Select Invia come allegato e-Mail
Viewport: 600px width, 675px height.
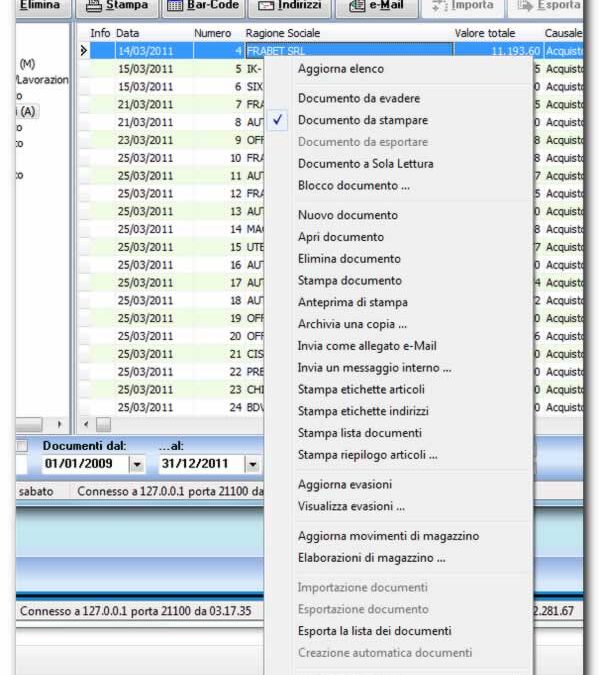pos(366,346)
